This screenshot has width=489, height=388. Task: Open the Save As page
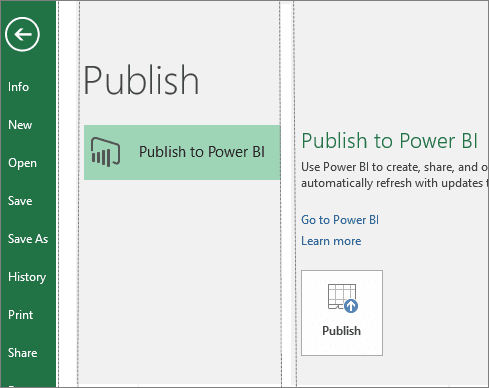[x=28, y=239]
